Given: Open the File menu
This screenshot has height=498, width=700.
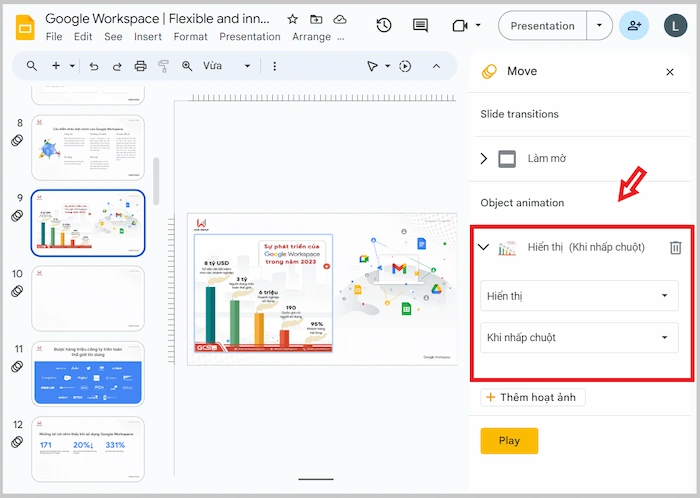Looking at the screenshot, I should point(54,37).
